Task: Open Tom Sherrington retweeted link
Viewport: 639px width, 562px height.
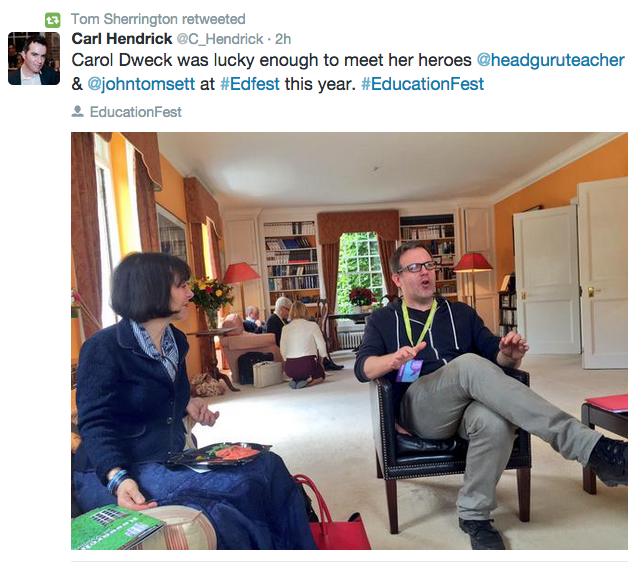Action: click(158, 19)
